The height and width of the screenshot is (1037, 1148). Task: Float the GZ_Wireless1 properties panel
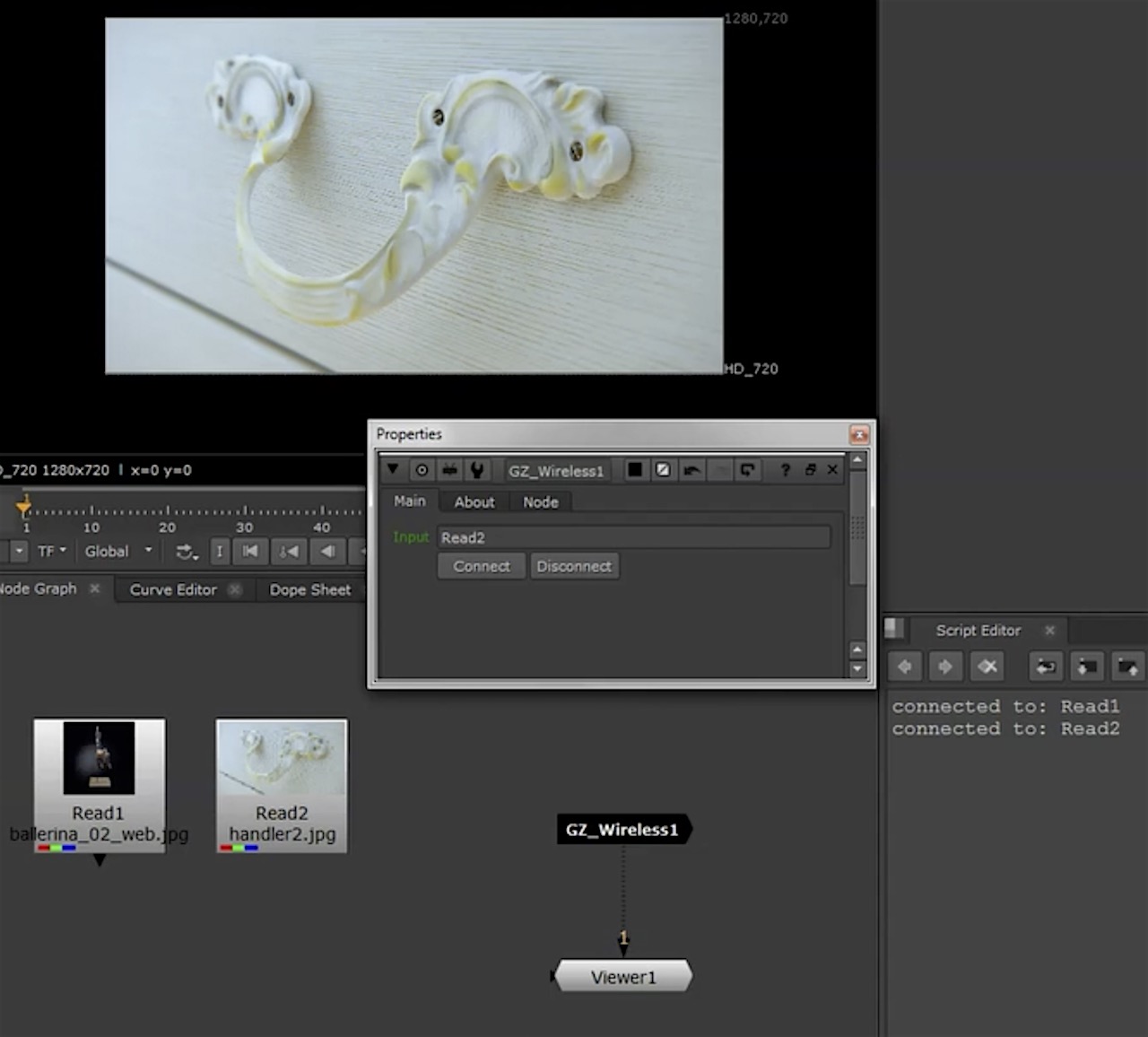[x=810, y=470]
